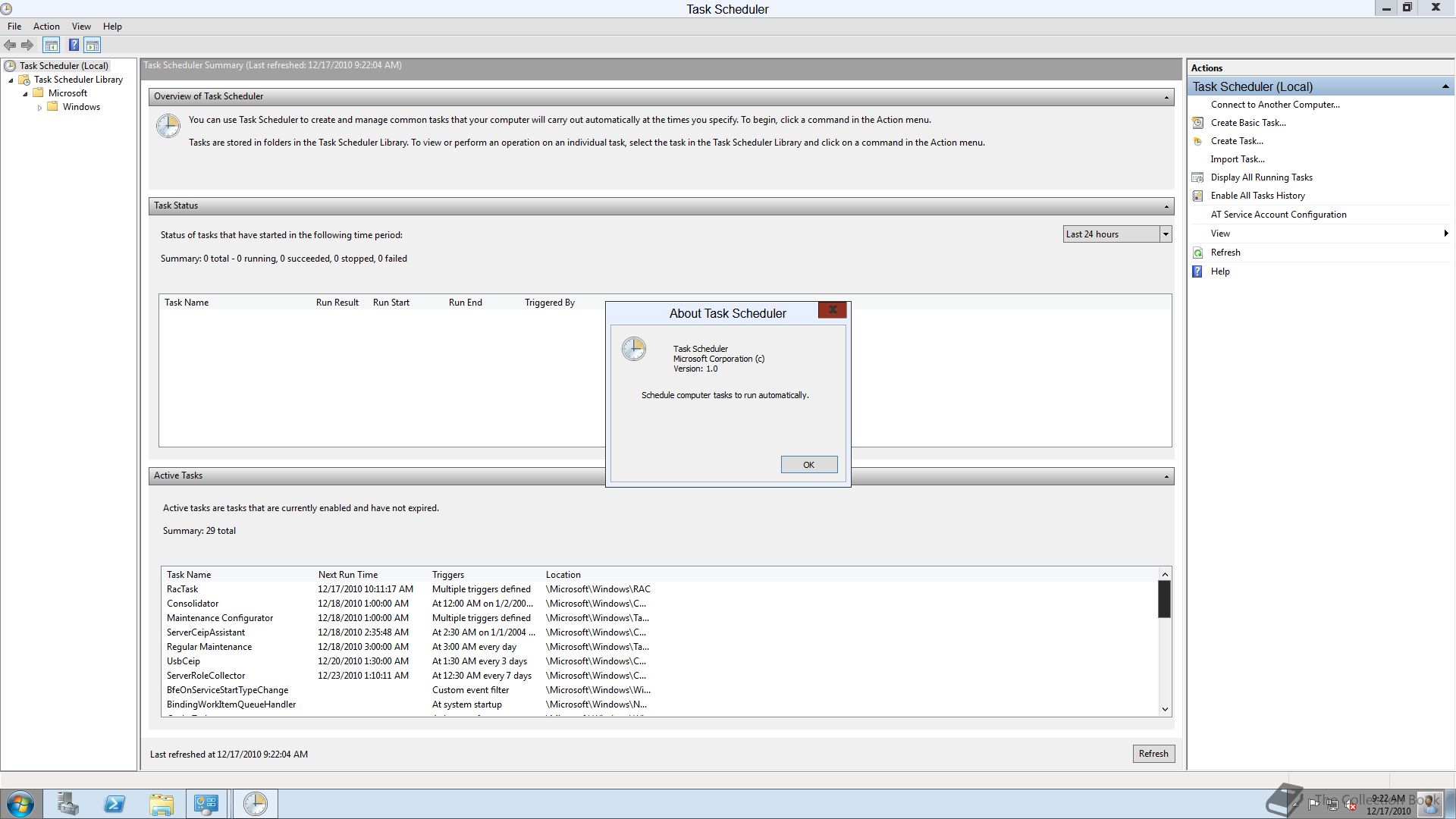Launch PowerShell from the taskbar
Screen dimensions: 1456x819
pyautogui.click(x=115, y=804)
